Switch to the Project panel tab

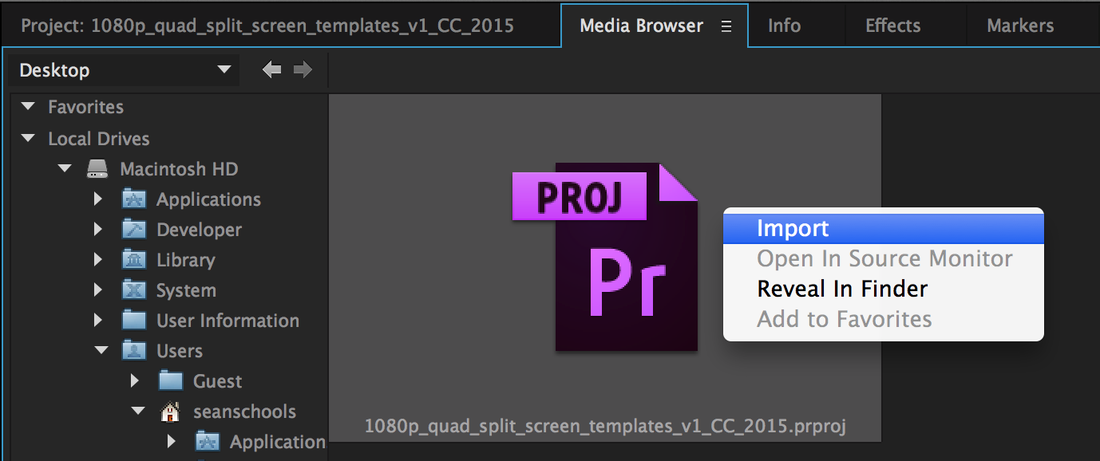coord(267,26)
